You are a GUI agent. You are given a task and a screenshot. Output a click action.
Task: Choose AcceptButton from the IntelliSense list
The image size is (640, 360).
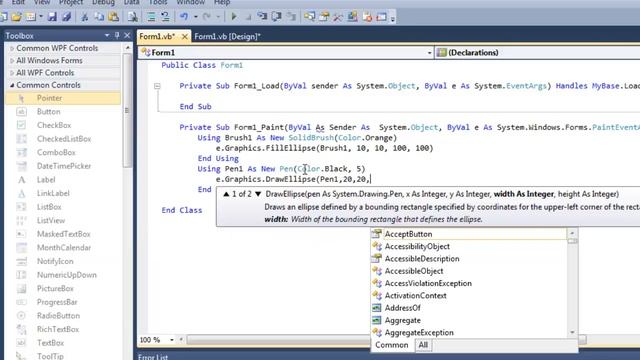[469, 234]
